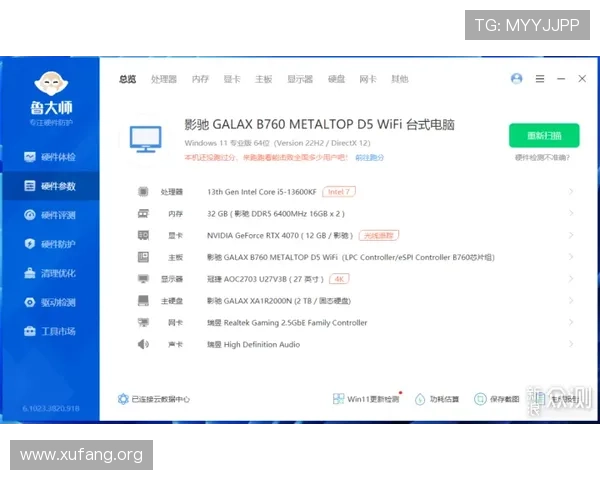The image size is (600, 480).
Task: Expand the 显示器 row chevron
Action: [571, 279]
